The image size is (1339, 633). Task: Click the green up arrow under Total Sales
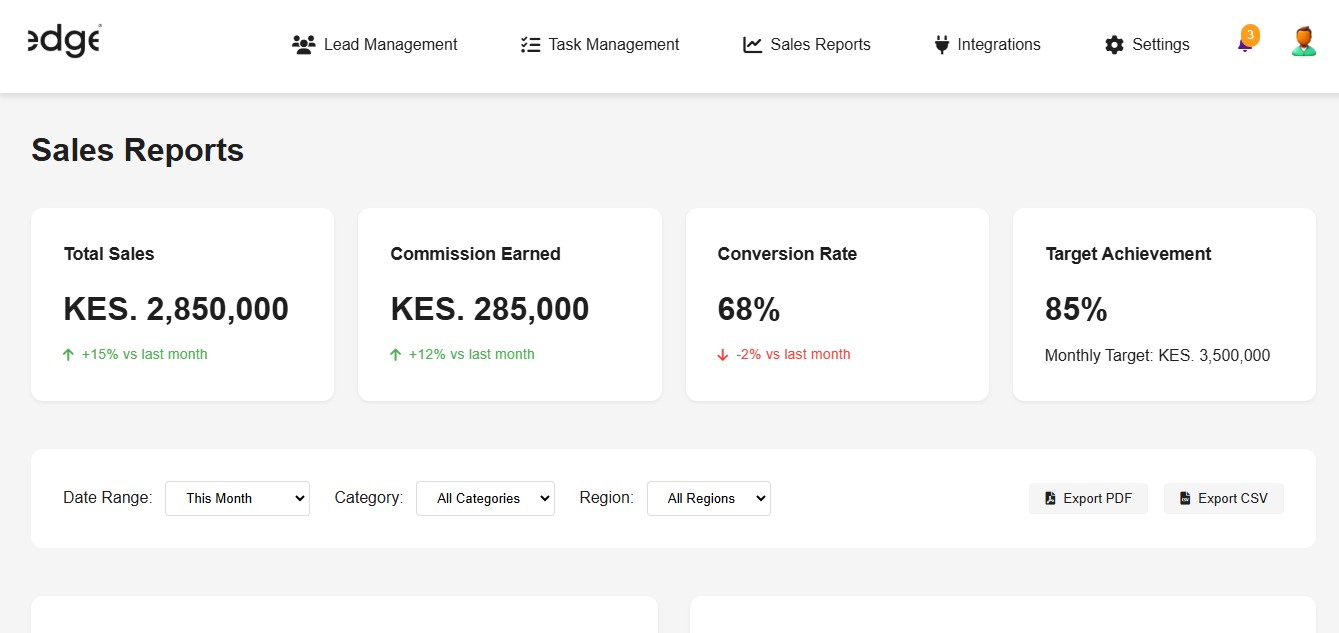point(68,354)
